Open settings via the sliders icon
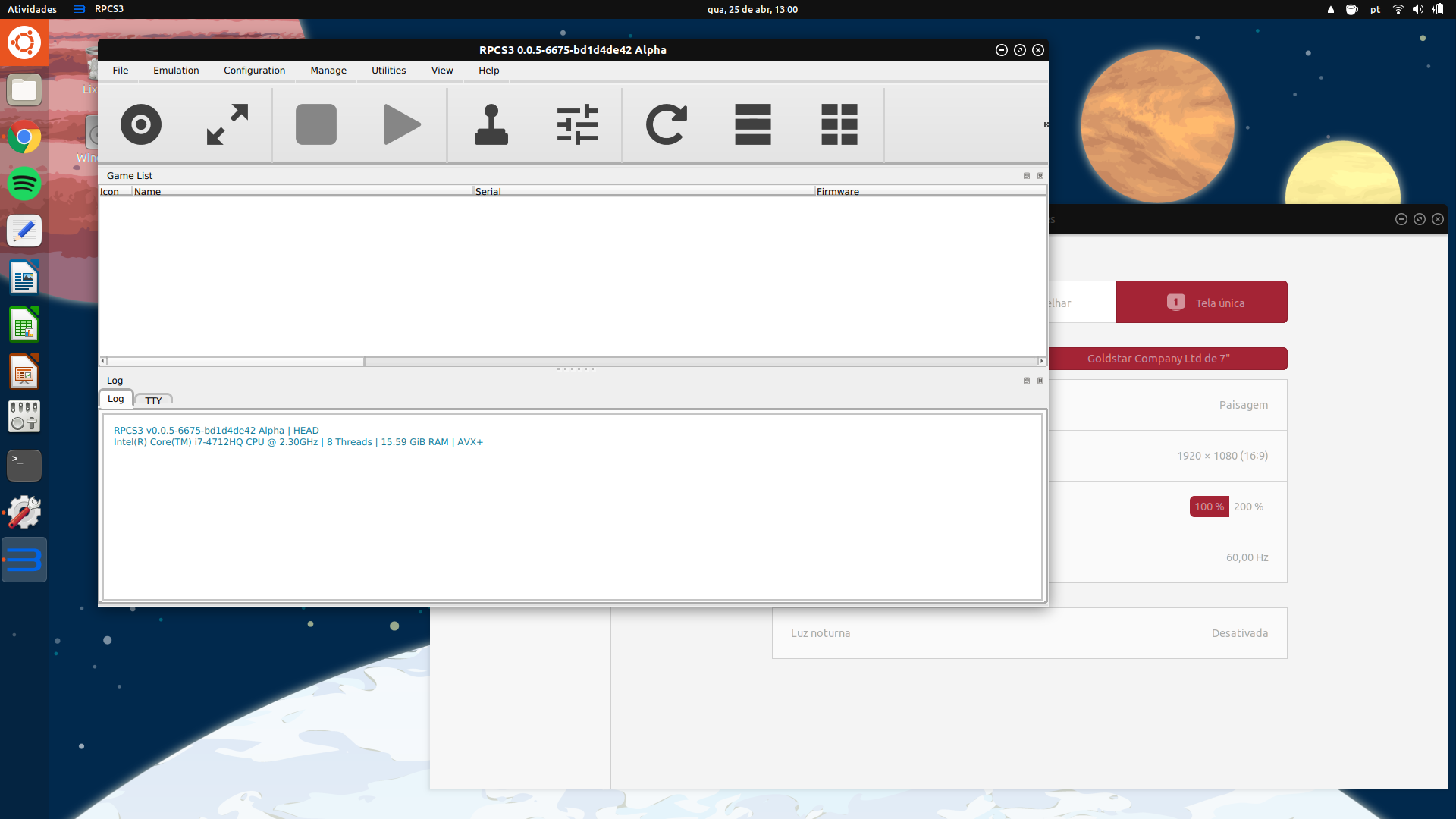This screenshot has width=1456, height=819. (x=578, y=124)
